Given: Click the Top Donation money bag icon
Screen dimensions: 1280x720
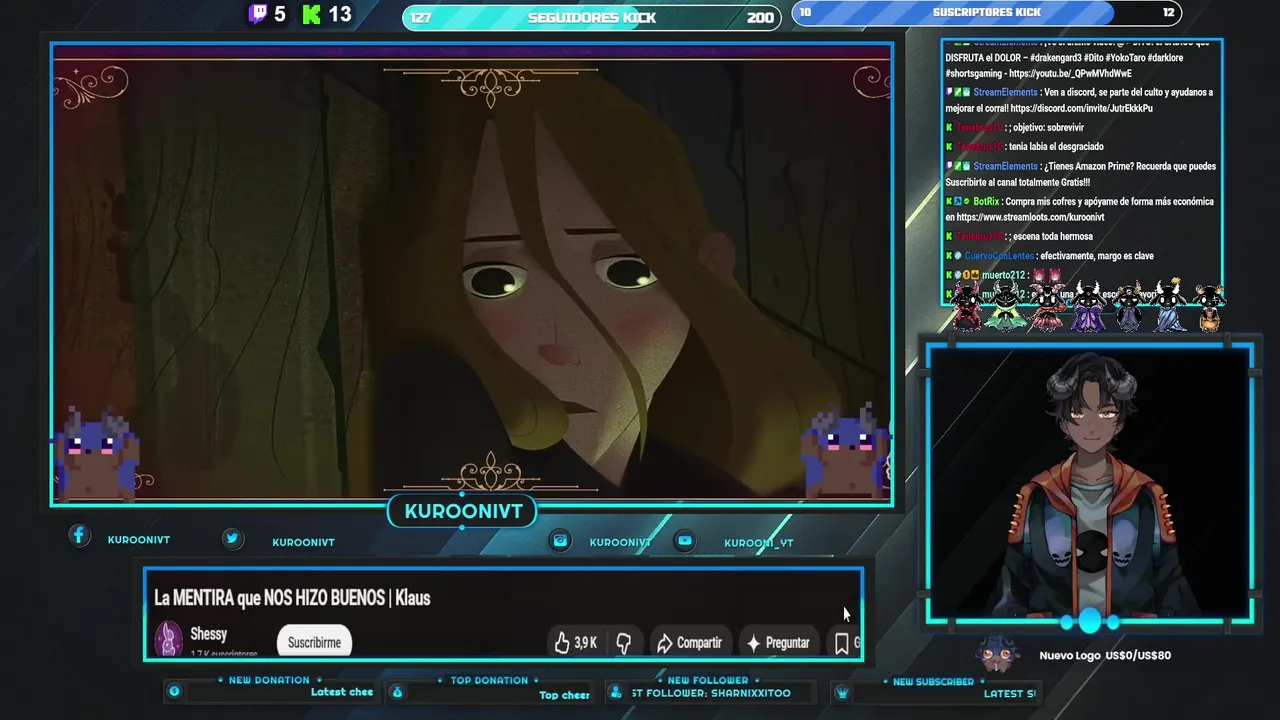Looking at the screenshot, I should [x=397, y=691].
